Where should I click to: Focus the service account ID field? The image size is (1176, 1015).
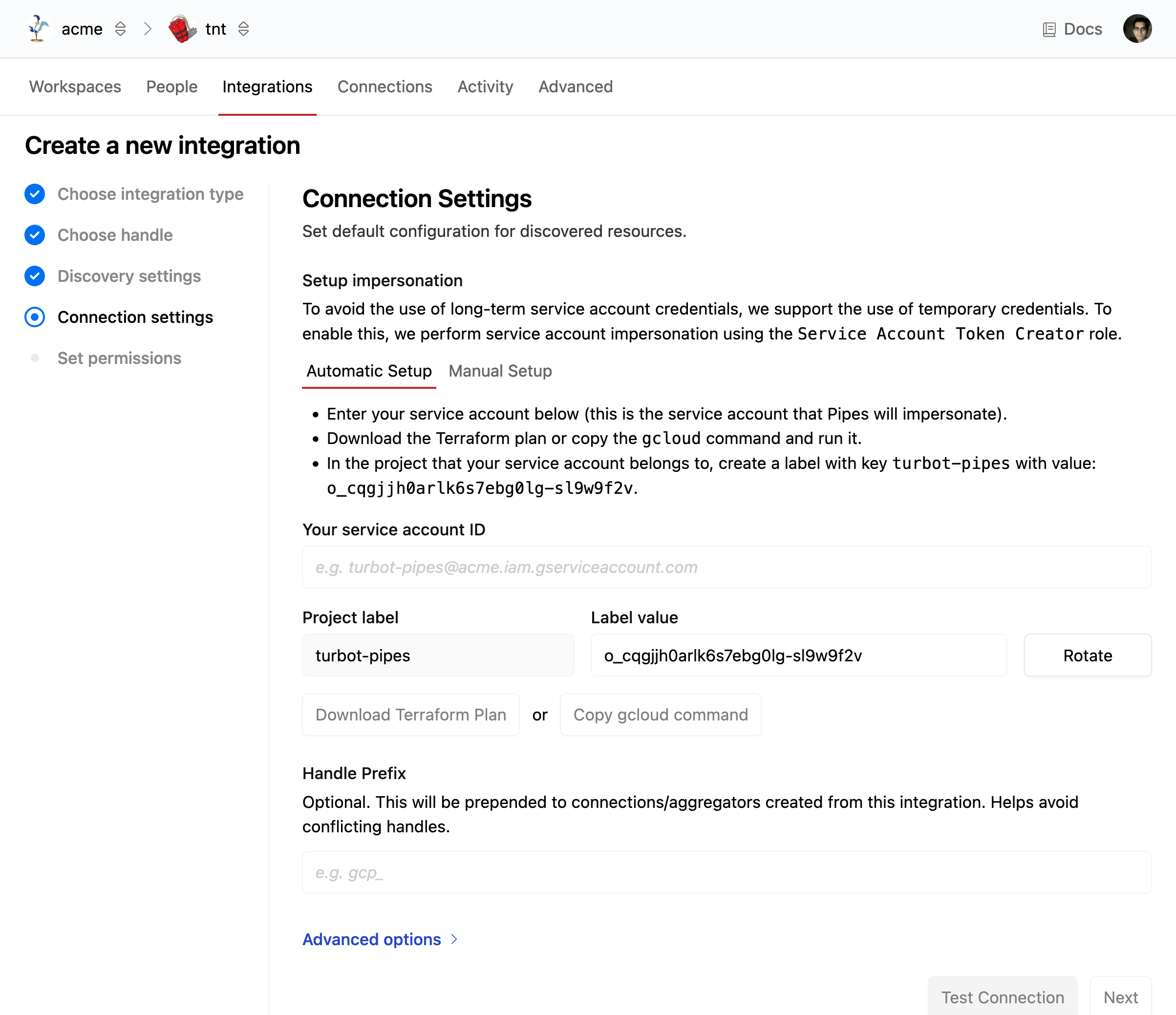point(727,568)
